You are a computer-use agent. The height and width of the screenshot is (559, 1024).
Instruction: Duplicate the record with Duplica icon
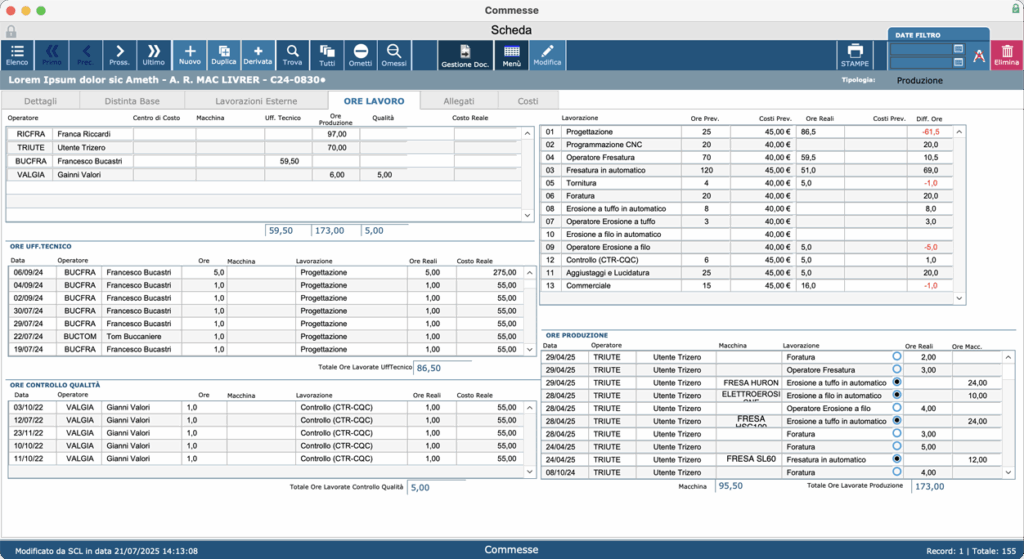tap(223, 55)
